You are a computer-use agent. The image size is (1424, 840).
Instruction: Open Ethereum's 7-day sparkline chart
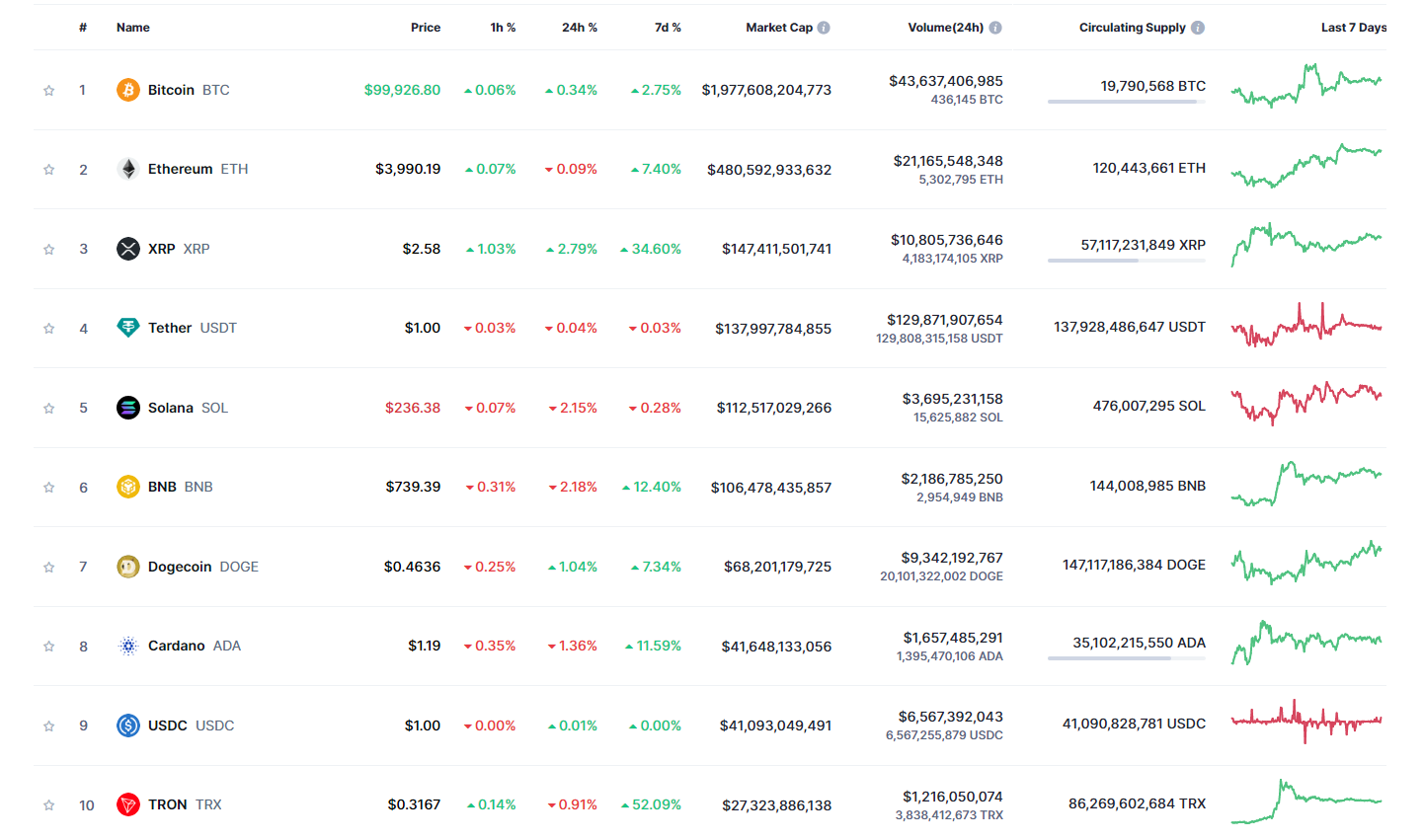[x=1306, y=166]
